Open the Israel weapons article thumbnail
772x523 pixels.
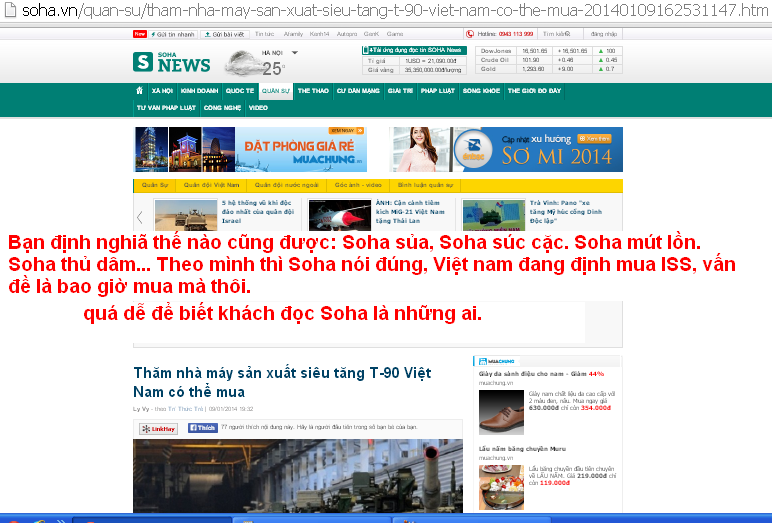pos(186,215)
